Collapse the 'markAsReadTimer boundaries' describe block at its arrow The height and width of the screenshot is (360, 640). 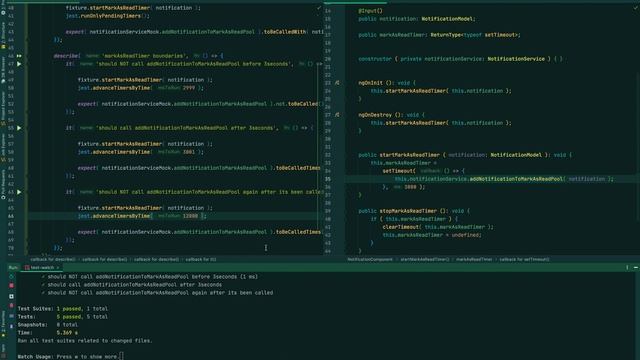(x=28, y=56)
